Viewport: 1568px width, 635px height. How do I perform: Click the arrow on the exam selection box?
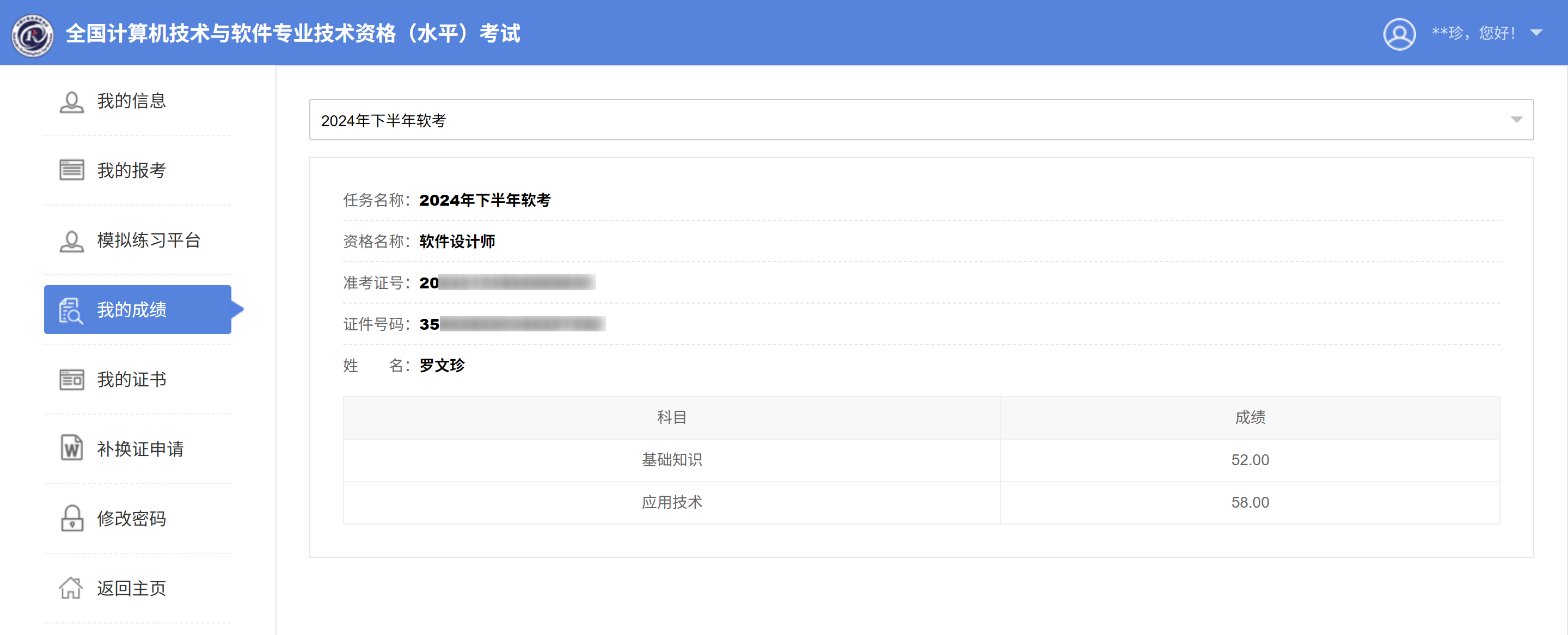tap(1516, 120)
